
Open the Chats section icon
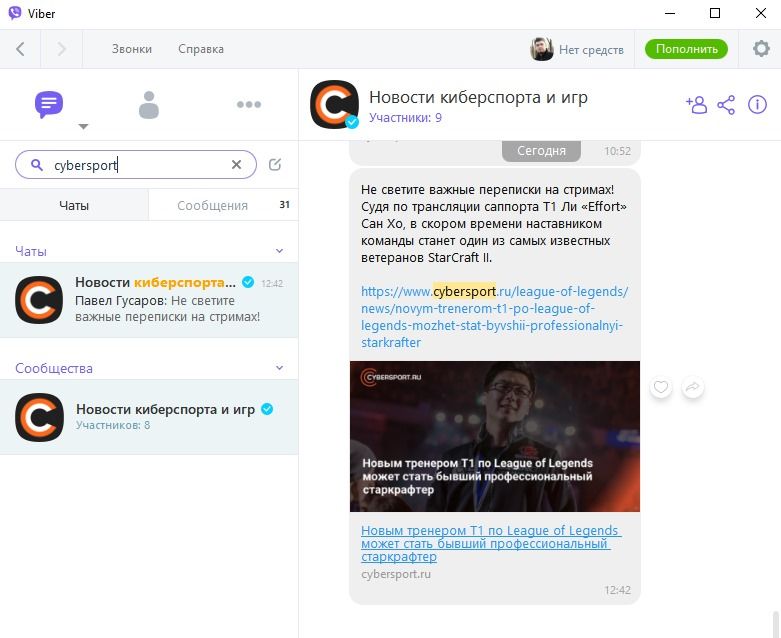[49, 104]
